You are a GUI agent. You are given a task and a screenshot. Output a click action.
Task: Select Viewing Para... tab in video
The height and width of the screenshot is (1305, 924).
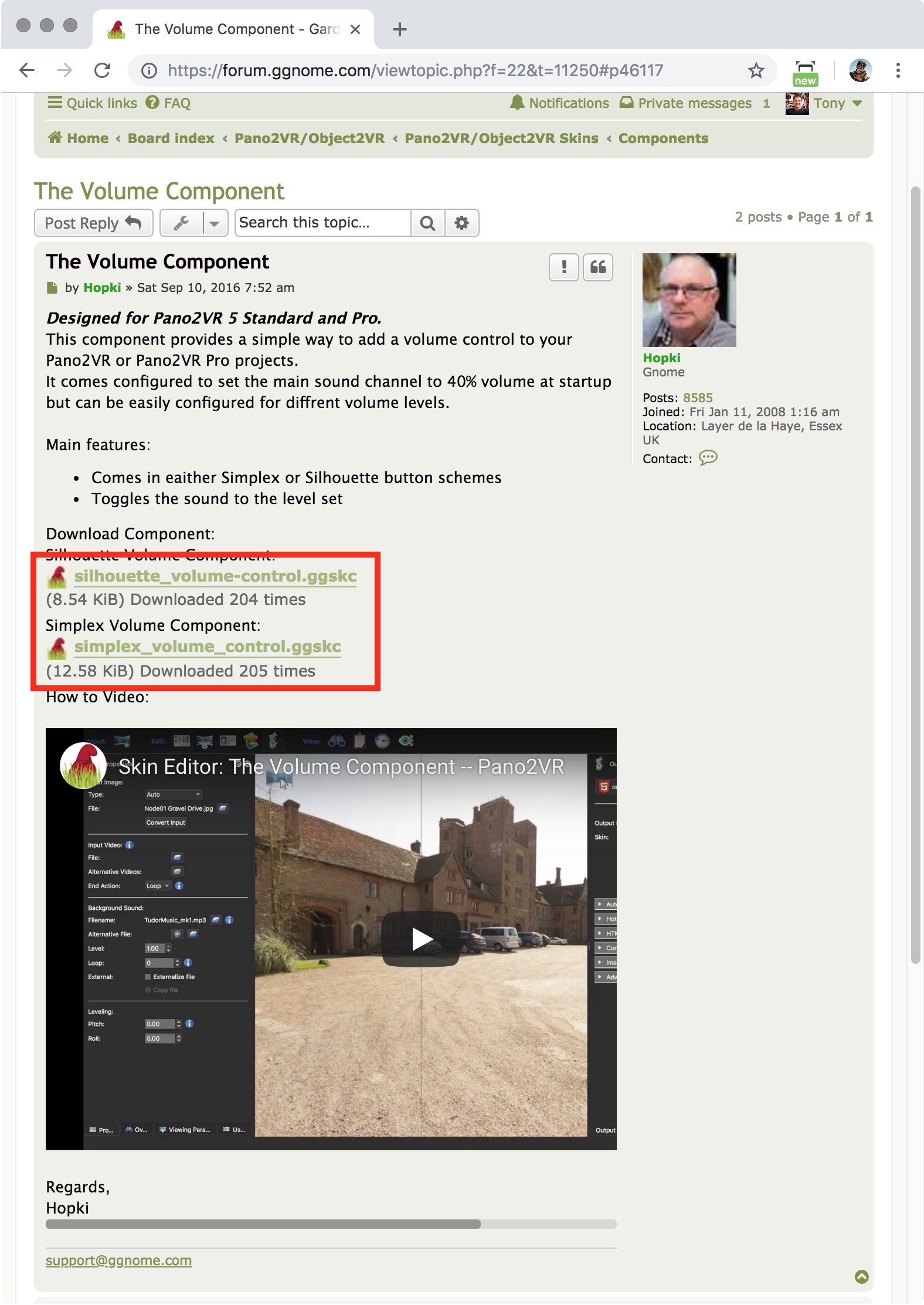185,1130
